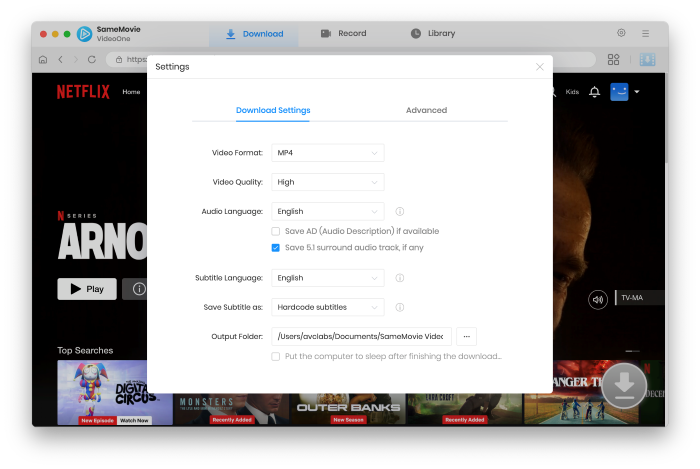700x469 pixels.
Task: Open Kids in the Netflix header
Action: tap(572, 92)
